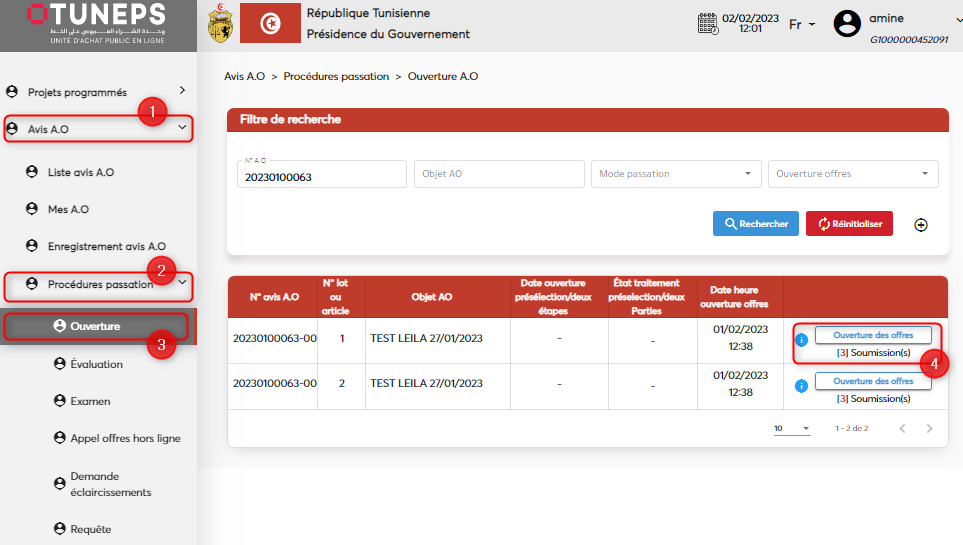
Task: Click the plus icon for more filters
Action: [921, 225]
